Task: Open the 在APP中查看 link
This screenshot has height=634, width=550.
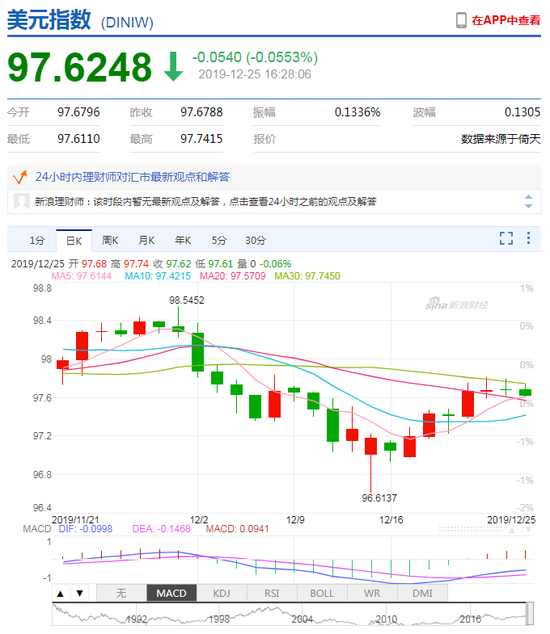Action: (x=506, y=20)
